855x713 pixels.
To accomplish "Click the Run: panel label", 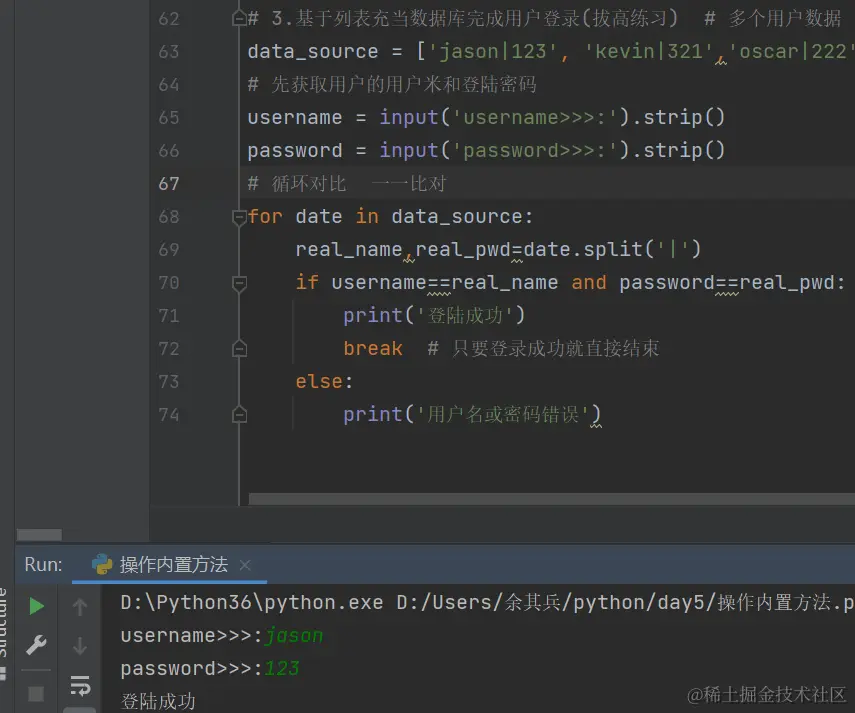I will click(43, 565).
